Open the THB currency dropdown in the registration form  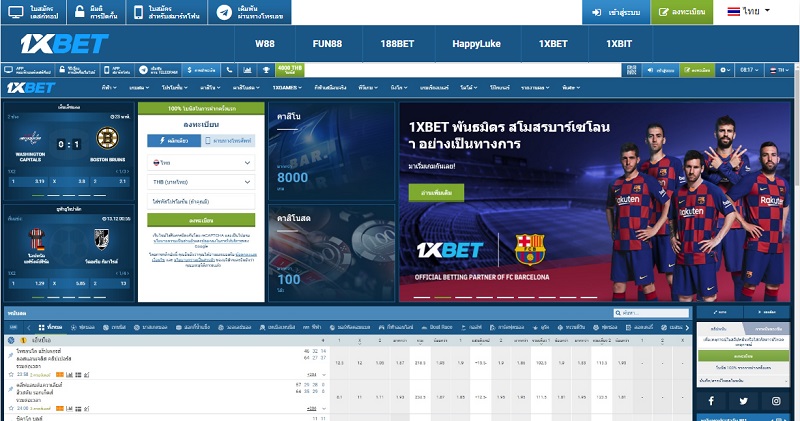(201, 182)
